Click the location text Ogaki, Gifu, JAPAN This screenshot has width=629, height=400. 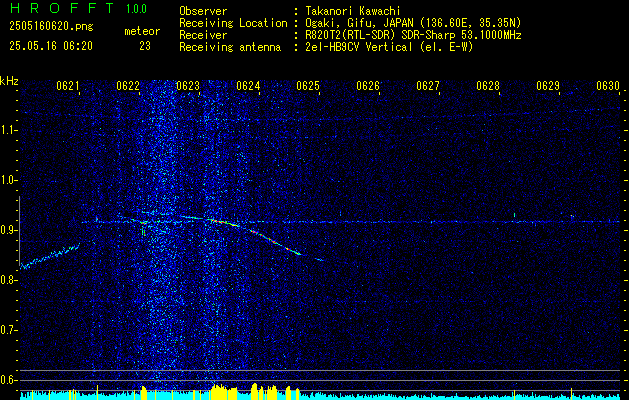[x=359, y=23]
